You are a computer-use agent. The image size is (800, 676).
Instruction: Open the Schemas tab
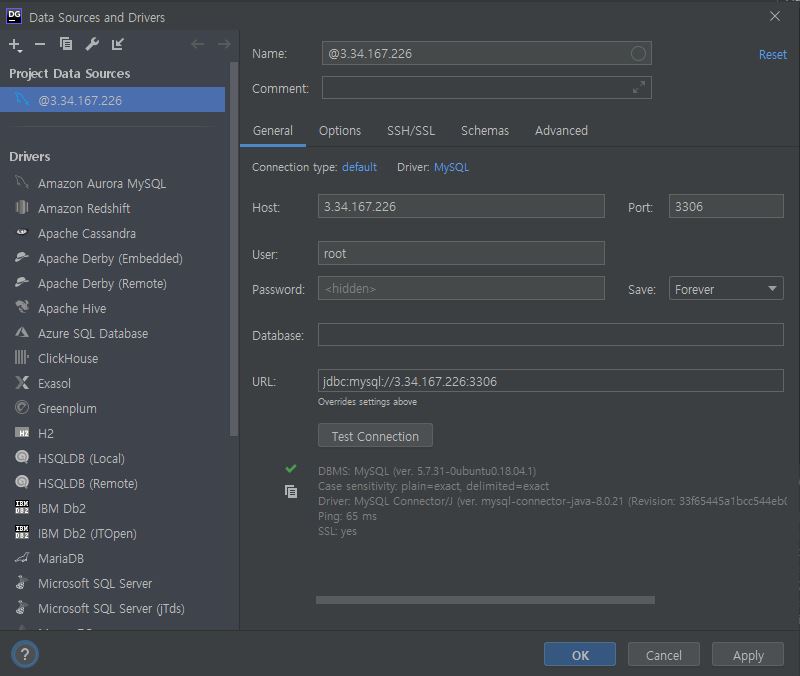point(485,130)
